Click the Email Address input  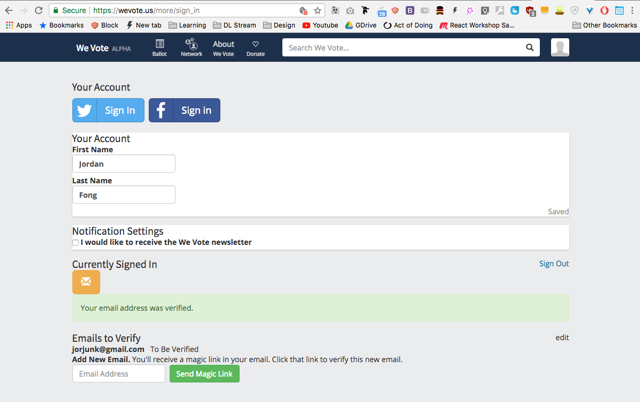119,374
